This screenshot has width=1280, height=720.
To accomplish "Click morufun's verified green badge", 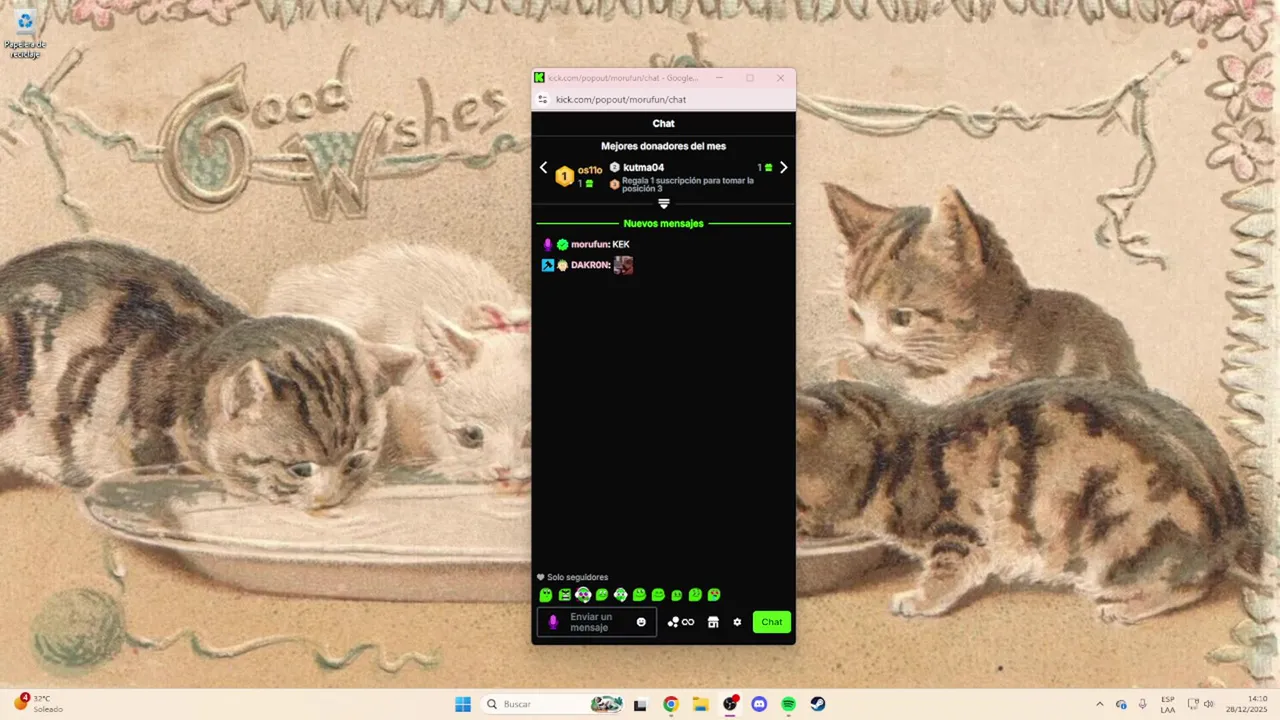I will point(562,244).
